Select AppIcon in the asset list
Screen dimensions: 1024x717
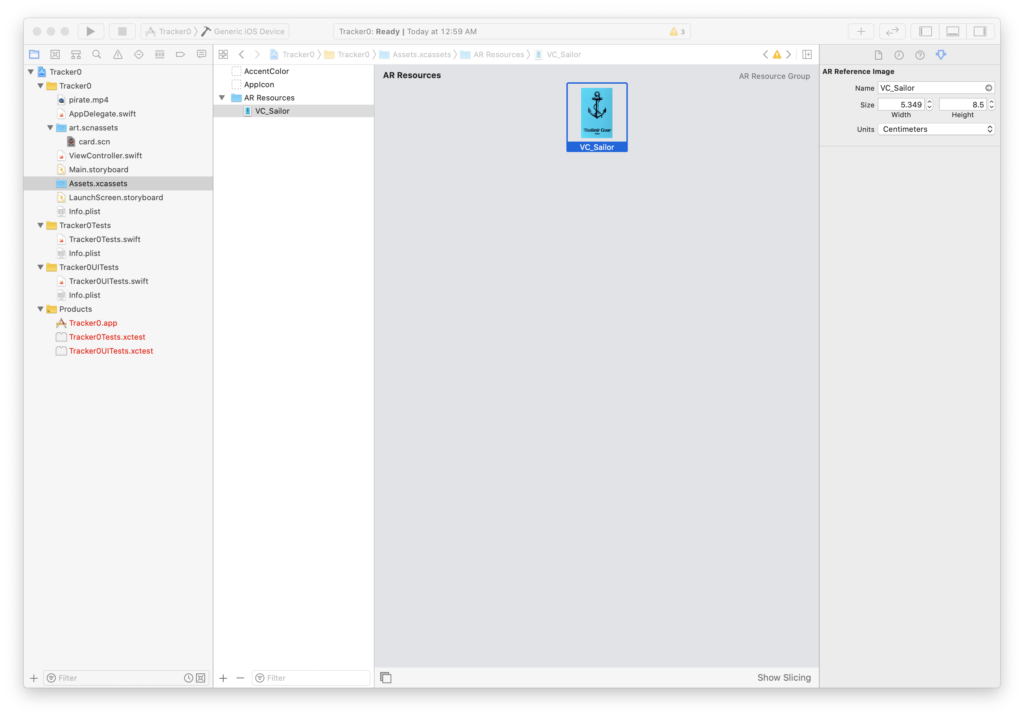(x=260, y=85)
